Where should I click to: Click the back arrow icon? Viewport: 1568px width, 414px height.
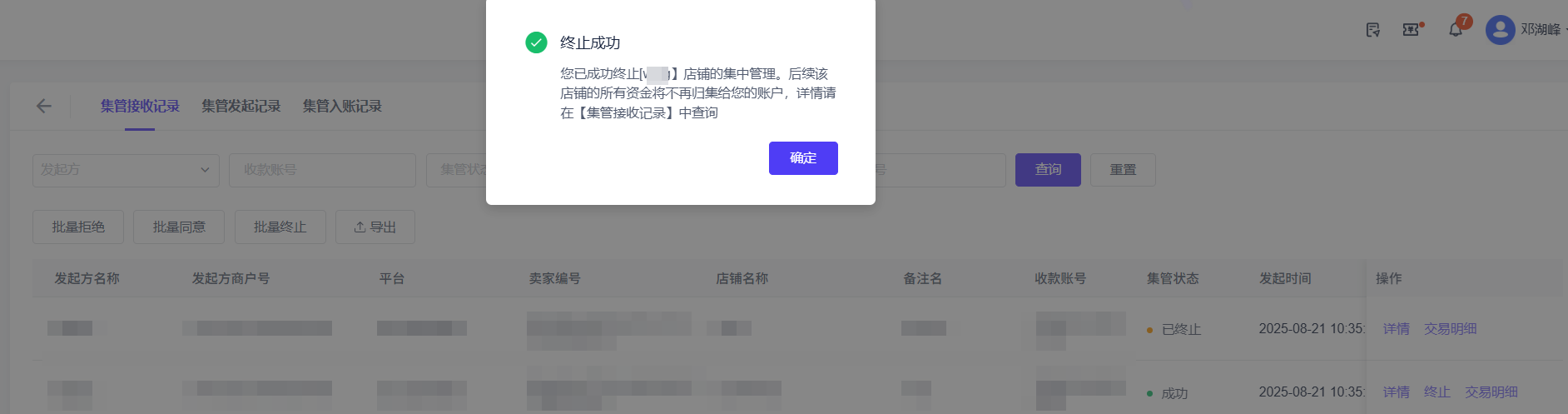click(44, 106)
